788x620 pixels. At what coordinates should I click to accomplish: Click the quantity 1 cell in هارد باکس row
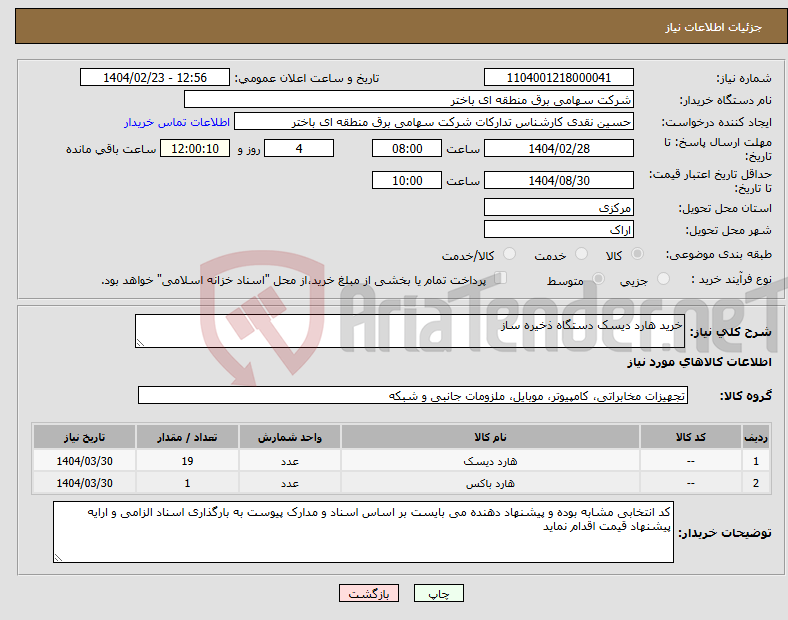(187, 483)
